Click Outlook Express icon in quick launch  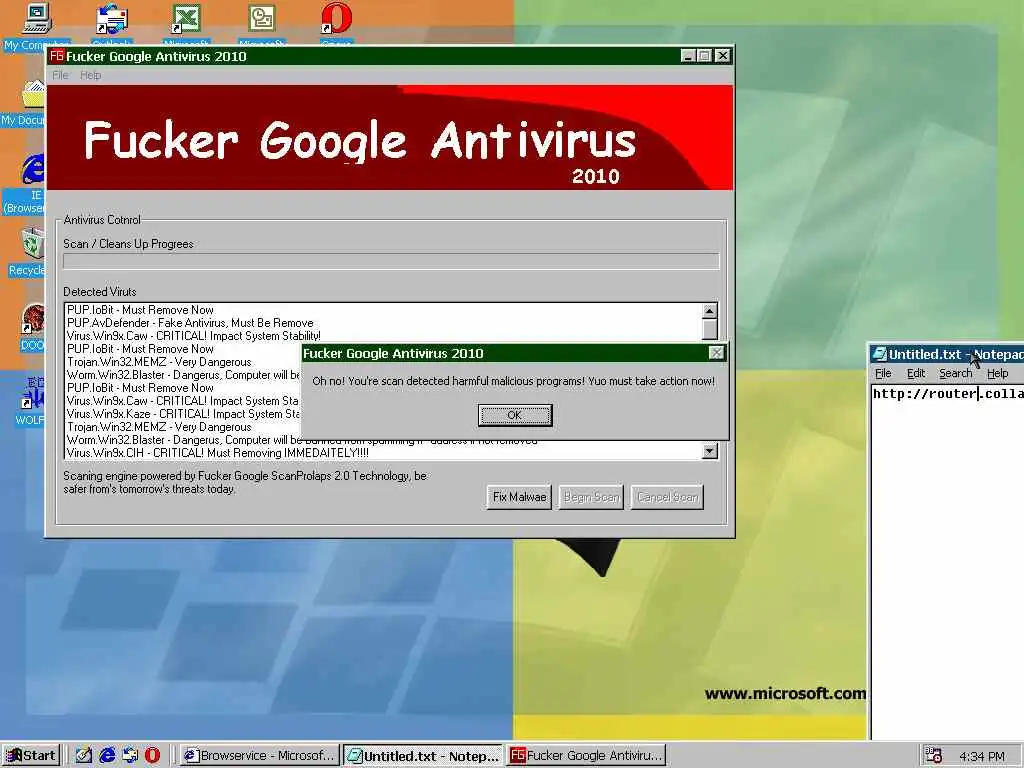[x=130, y=756]
